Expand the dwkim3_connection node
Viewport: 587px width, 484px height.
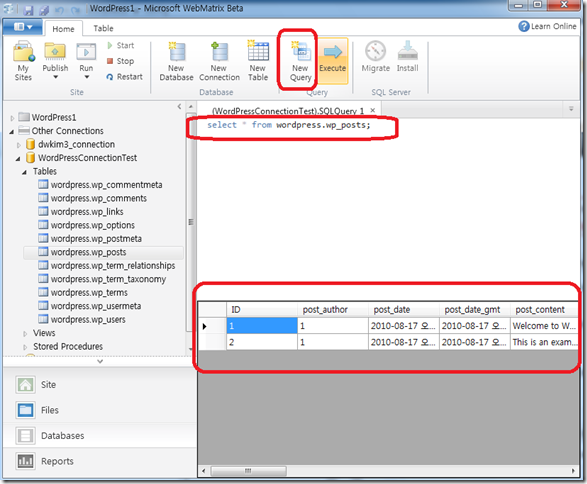[x=18, y=145]
